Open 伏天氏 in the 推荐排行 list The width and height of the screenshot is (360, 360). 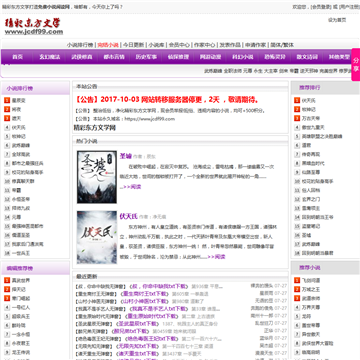tap(308, 100)
